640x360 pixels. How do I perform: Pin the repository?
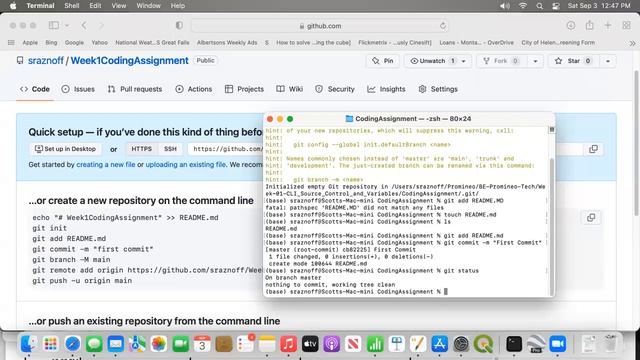click(383, 61)
